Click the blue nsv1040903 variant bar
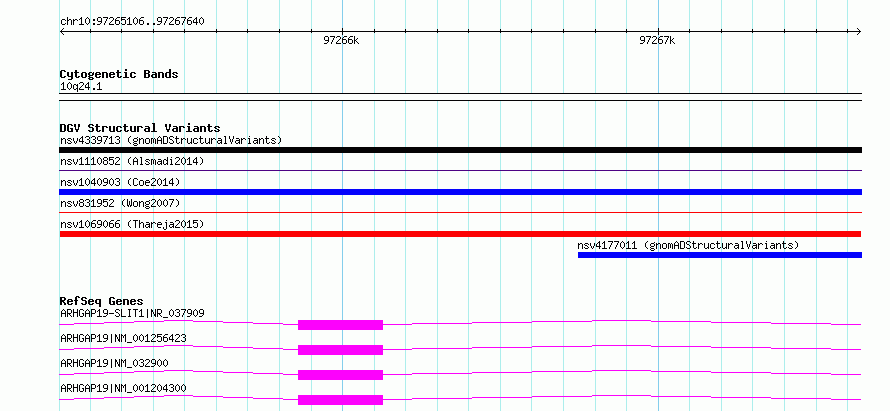This screenshot has width=890, height=411. (x=460, y=192)
